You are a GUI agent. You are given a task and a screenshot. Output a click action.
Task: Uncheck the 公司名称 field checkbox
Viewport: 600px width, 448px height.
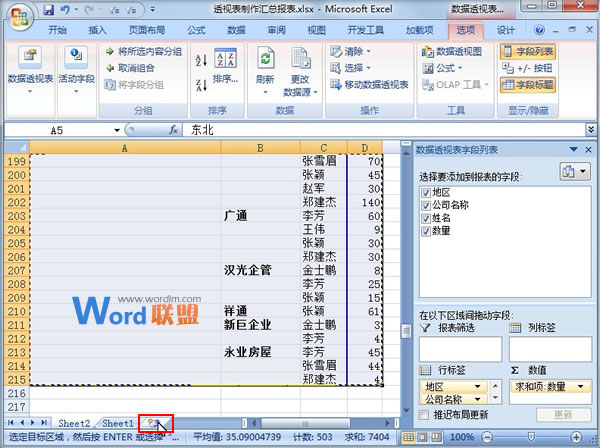click(426, 205)
